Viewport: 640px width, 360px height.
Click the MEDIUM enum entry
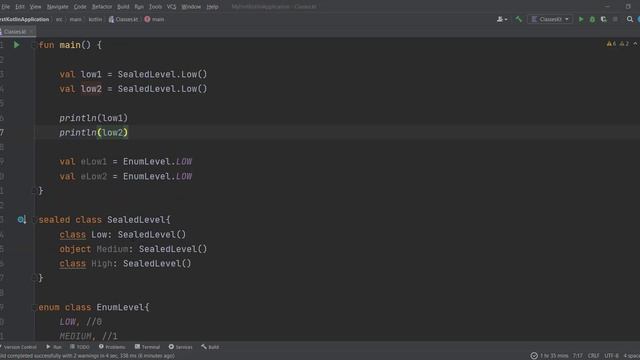(x=76, y=336)
